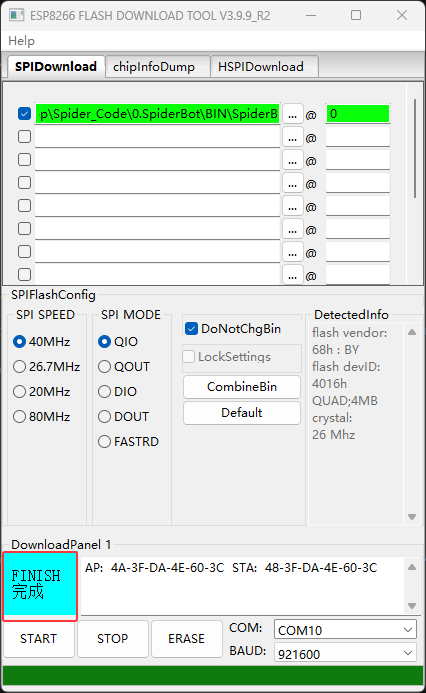Image resolution: width=426 pixels, height=693 pixels.
Task: Select 80MHz SPI speed
Action: [42, 416]
